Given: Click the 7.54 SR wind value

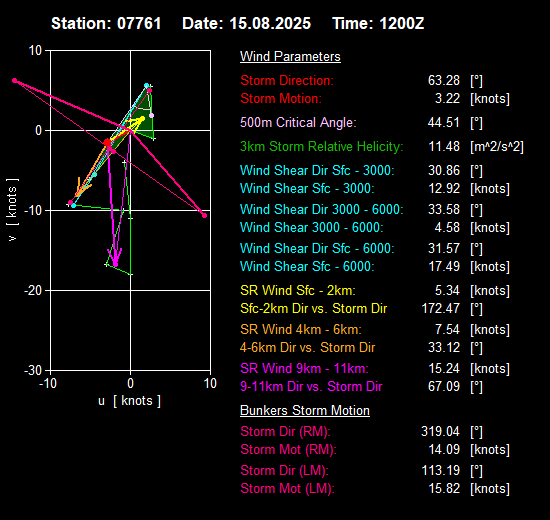Looking at the screenshot, I should [x=447, y=329].
